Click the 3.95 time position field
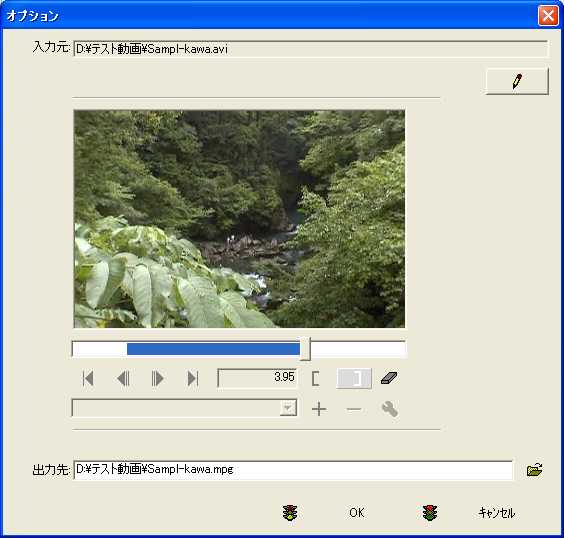 (258, 378)
